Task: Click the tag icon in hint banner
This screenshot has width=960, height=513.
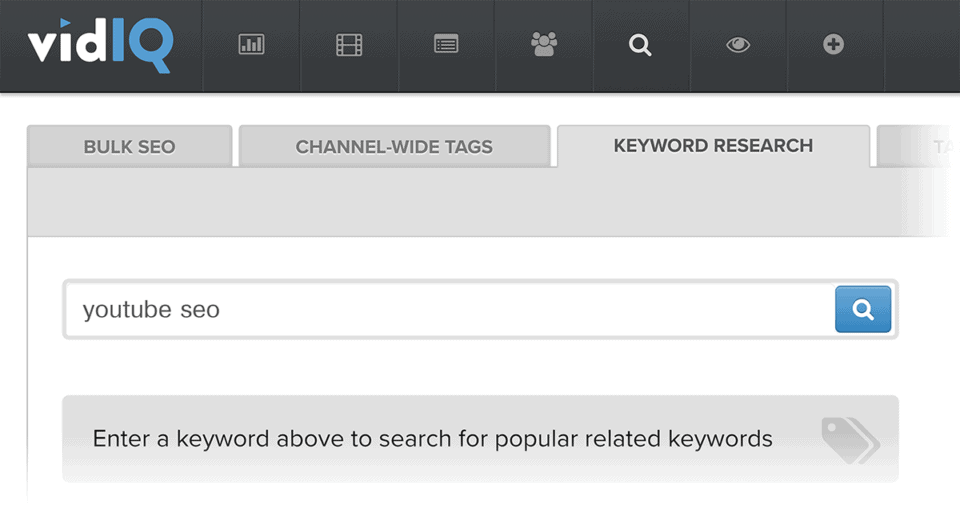Action: pyautogui.click(x=850, y=439)
